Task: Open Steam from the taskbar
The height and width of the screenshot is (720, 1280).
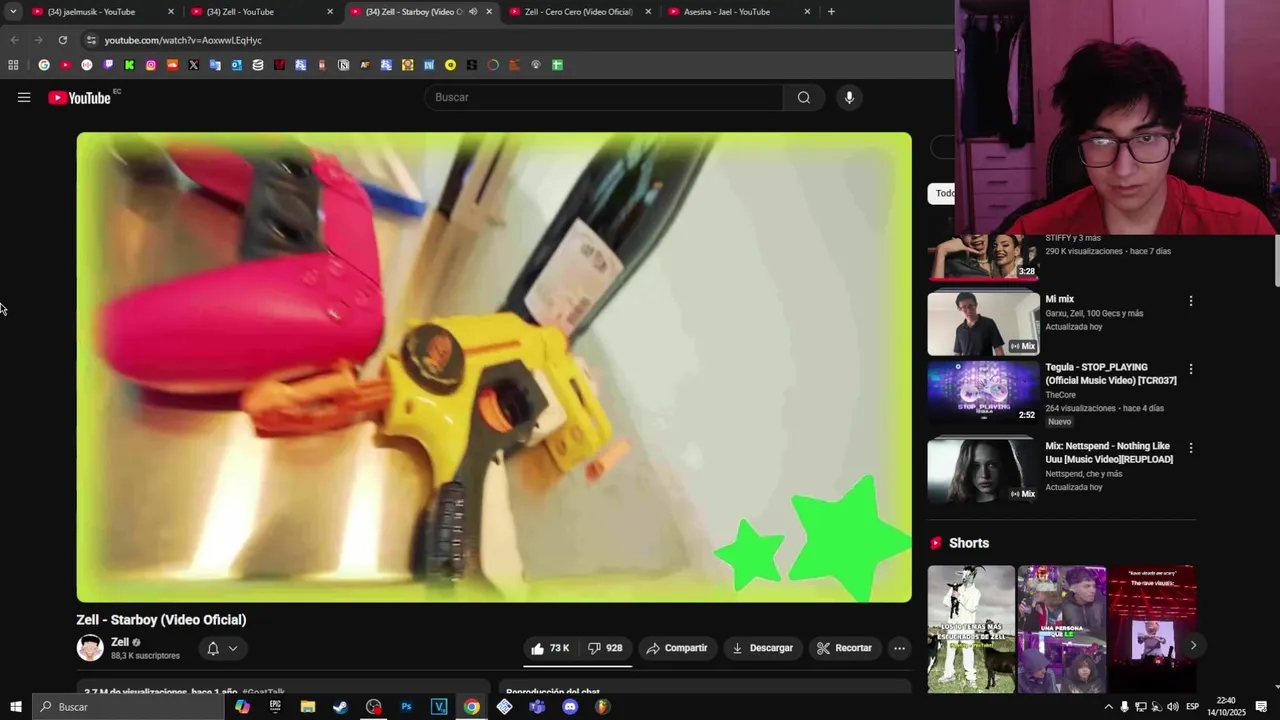Action: 341,707
